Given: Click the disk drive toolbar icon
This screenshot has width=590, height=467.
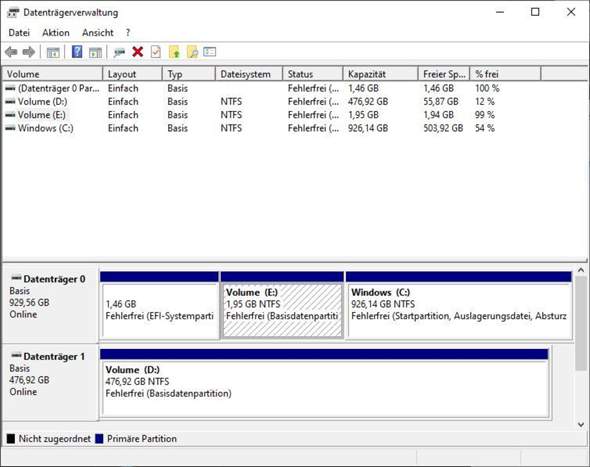Looking at the screenshot, I should (x=119, y=52).
